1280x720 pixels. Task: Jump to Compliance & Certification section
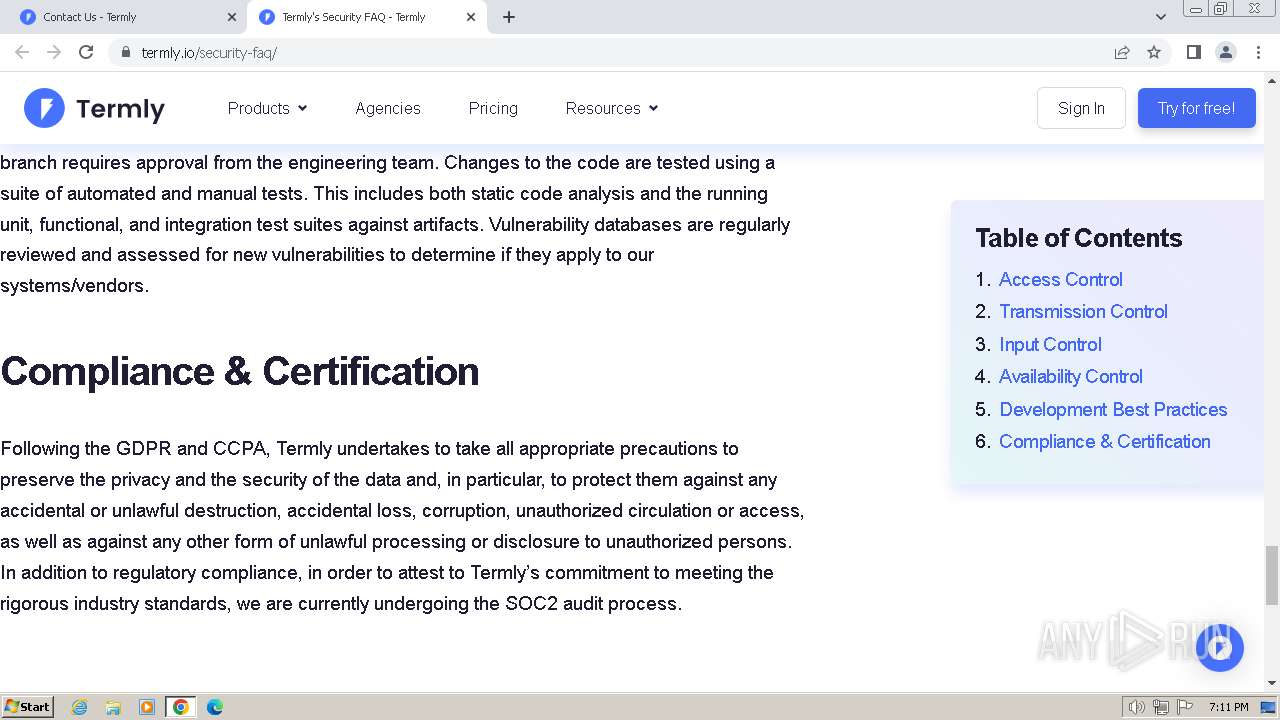[x=1104, y=441]
